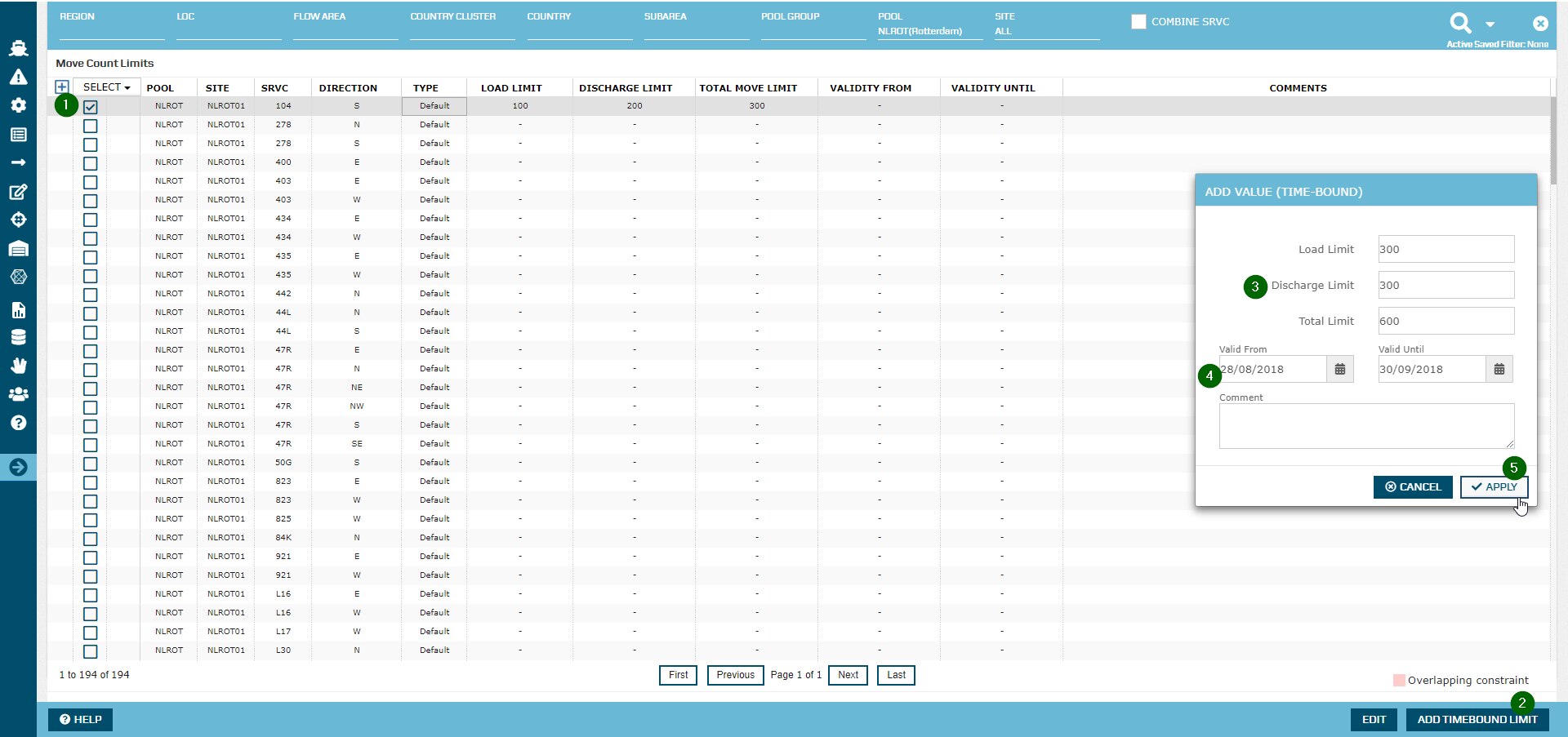
Task: Click the ship icon in the sidebar
Action: click(x=18, y=48)
